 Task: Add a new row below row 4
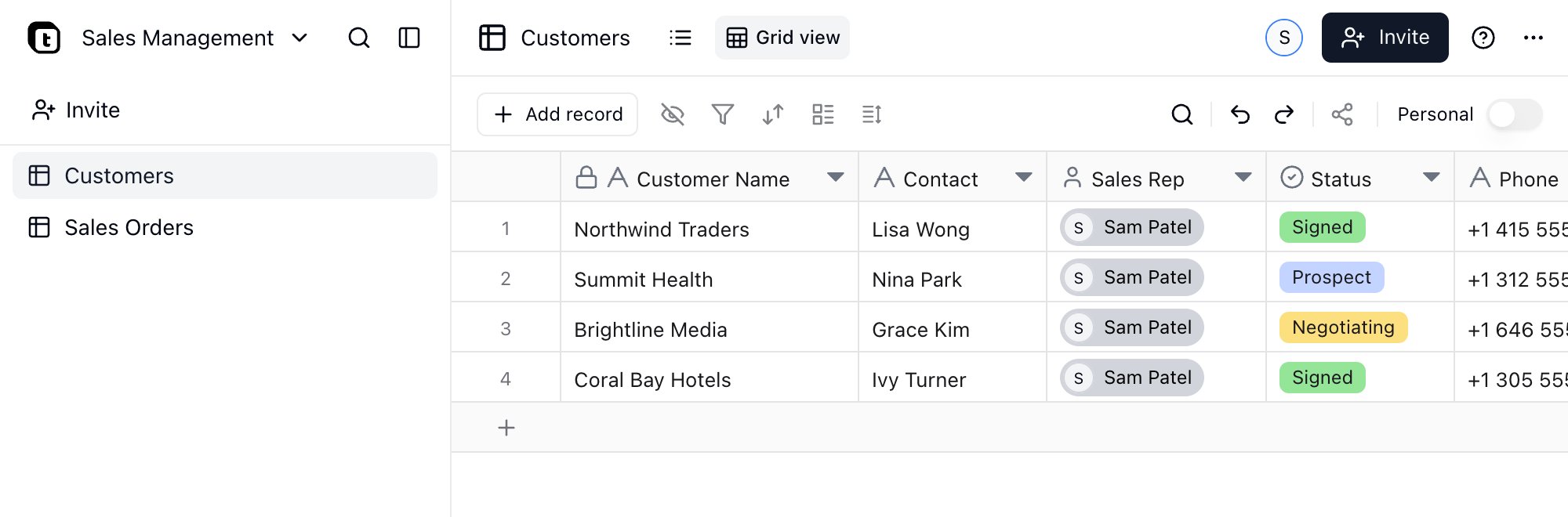click(x=506, y=428)
